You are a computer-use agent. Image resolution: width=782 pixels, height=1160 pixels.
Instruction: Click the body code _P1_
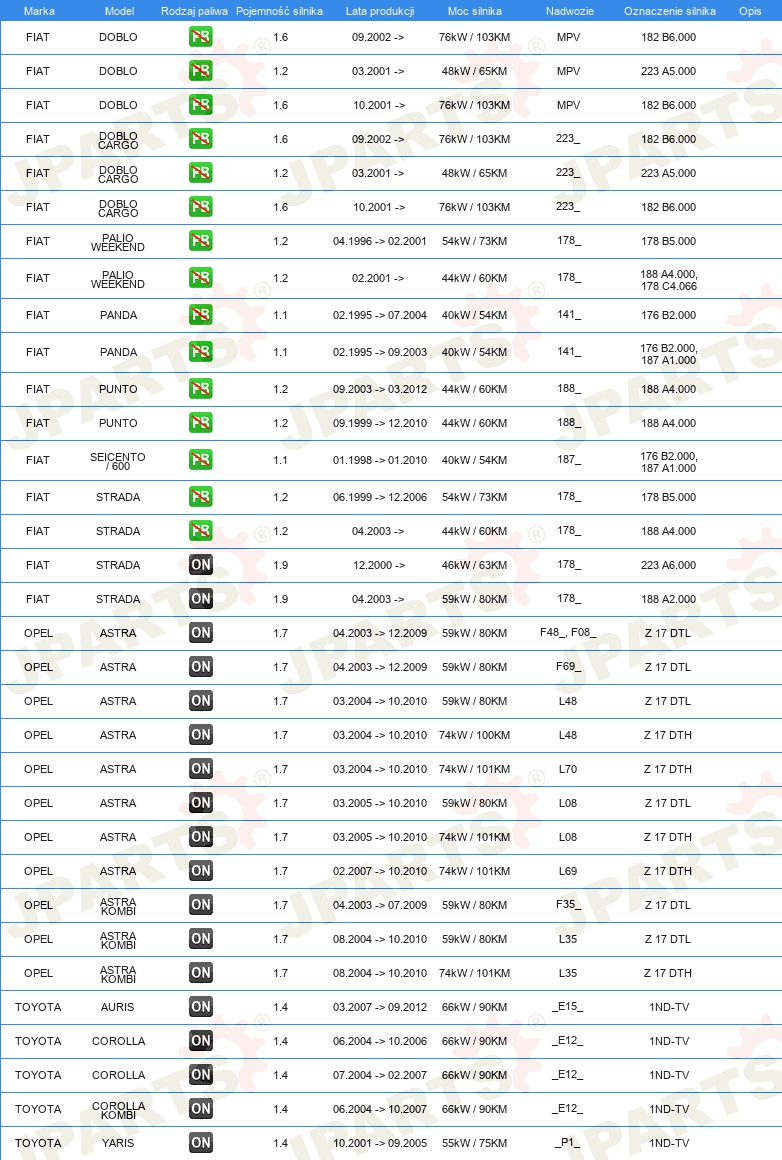tap(567, 1143)
